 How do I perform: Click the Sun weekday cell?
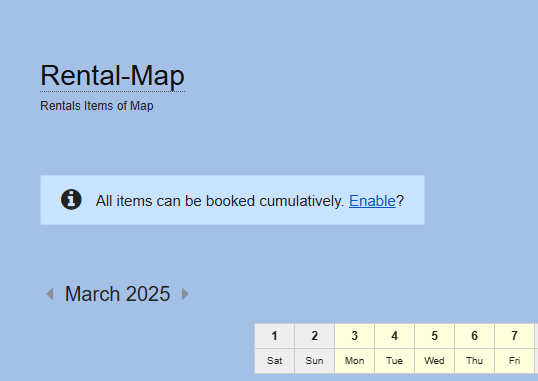click(x=314, y=361)
